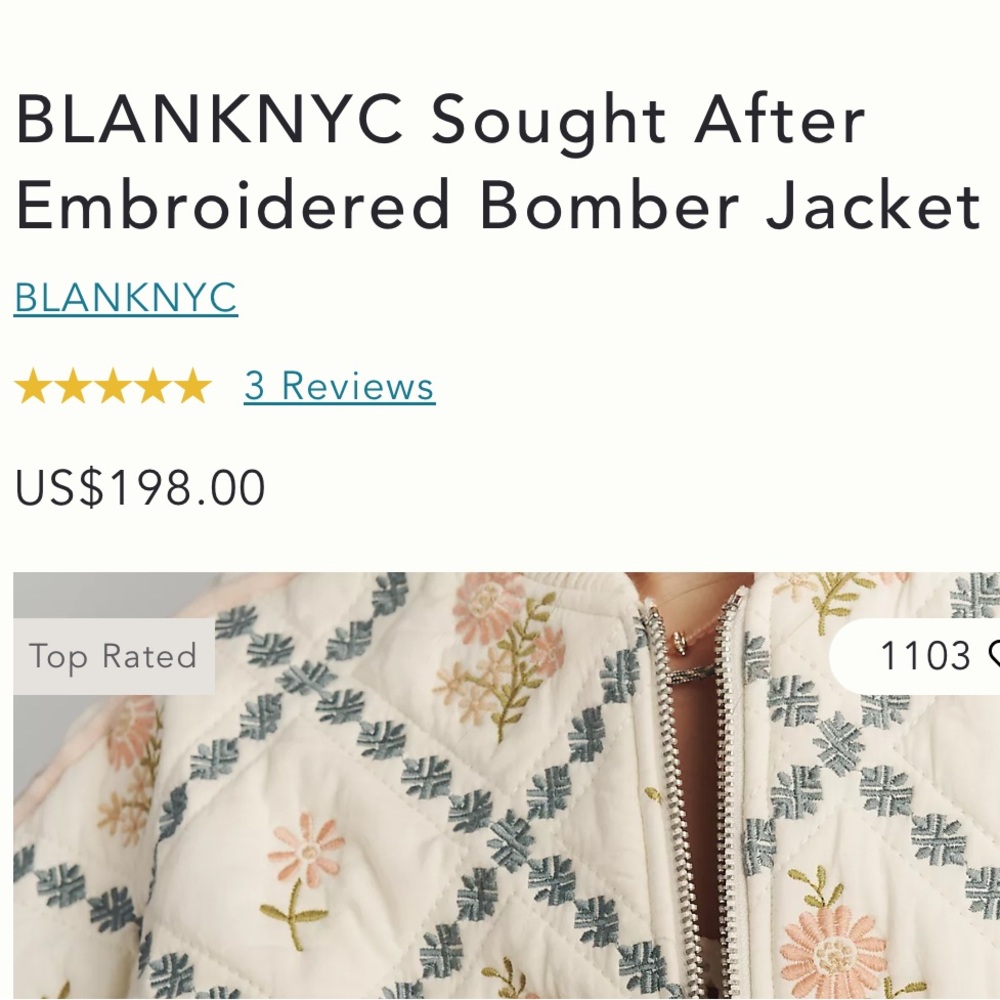Click the 1103 favorites count pill
This screenshot has width=1000, height=1000.
(915, 656)
